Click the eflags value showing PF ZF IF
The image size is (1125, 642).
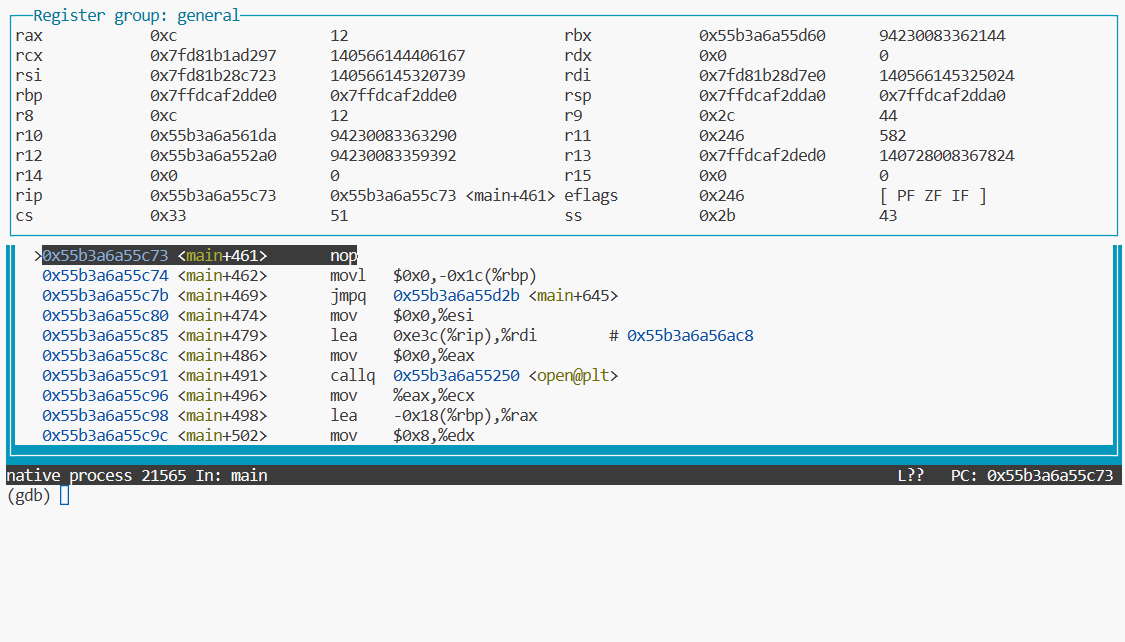[931, 195]
